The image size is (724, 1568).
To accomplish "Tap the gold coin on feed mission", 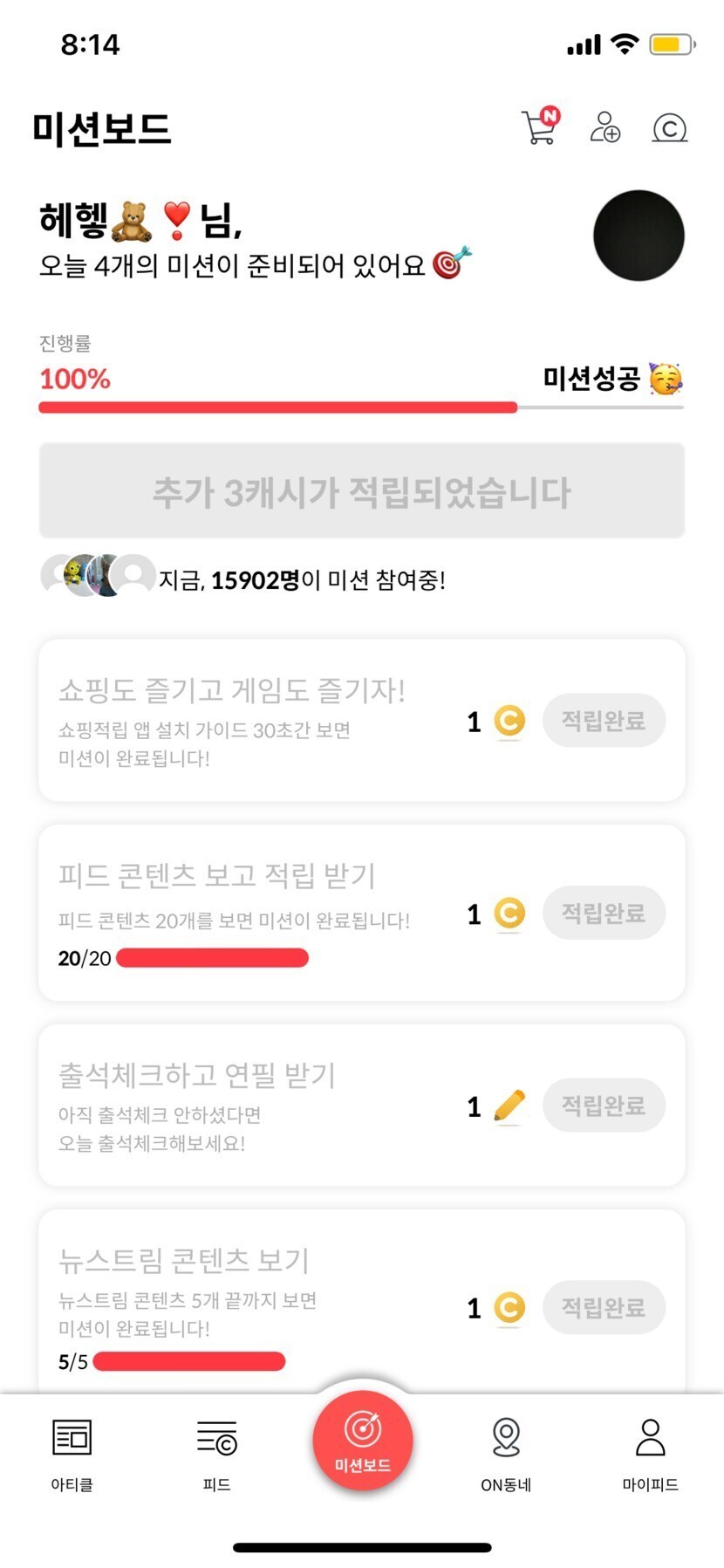I will tap(509, 914).
